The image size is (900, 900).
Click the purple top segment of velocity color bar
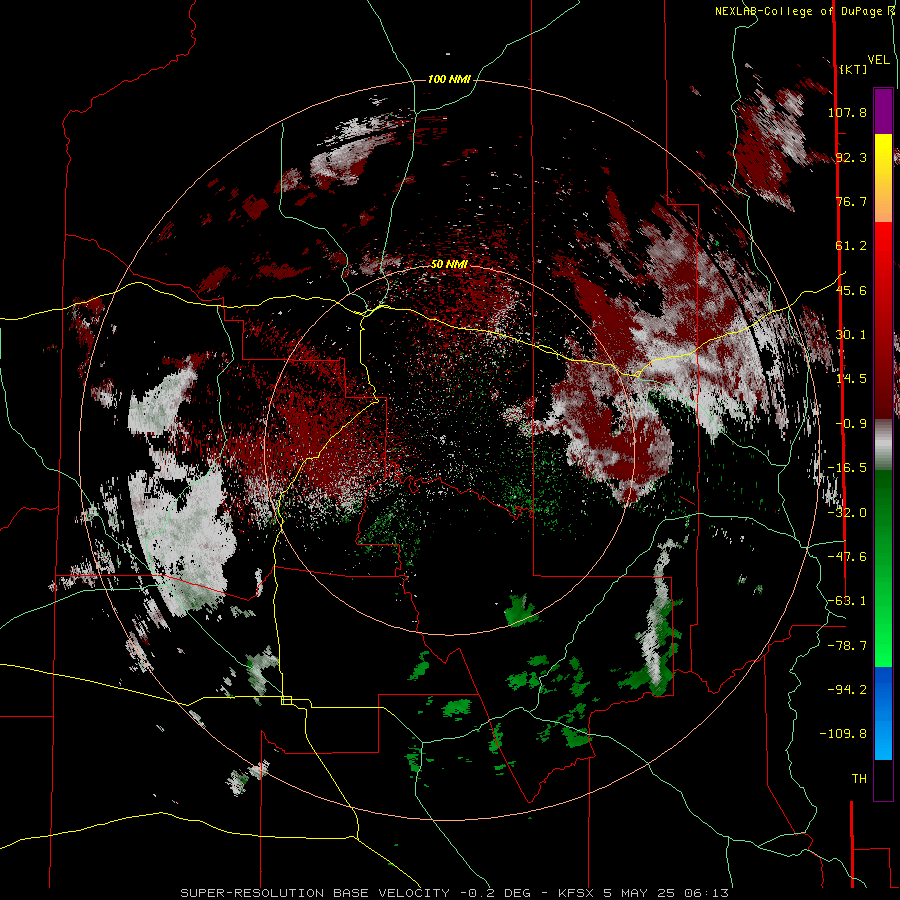883,111
